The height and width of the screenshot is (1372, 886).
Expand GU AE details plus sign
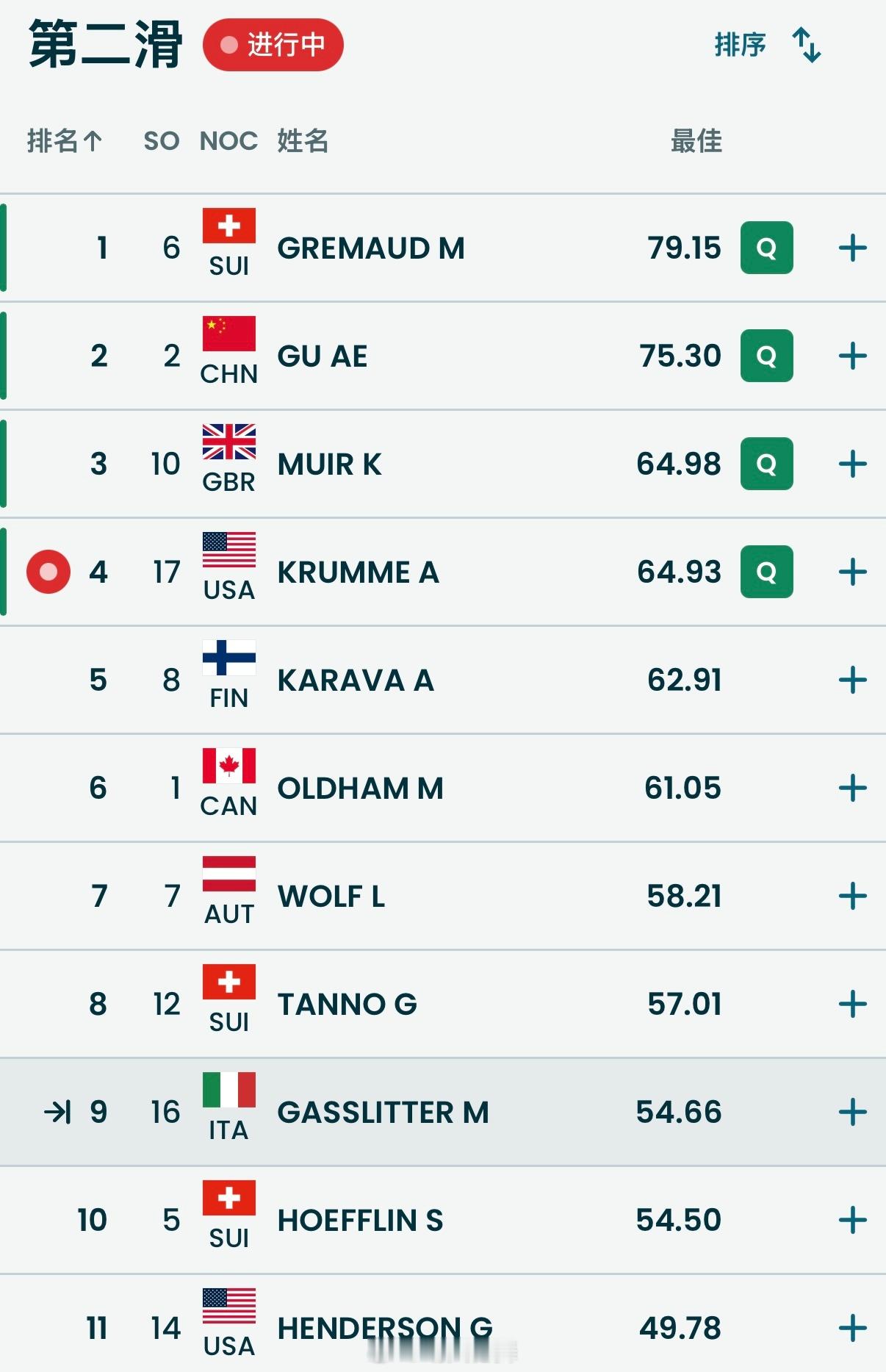pyautogui.click(x=852, y=356)
